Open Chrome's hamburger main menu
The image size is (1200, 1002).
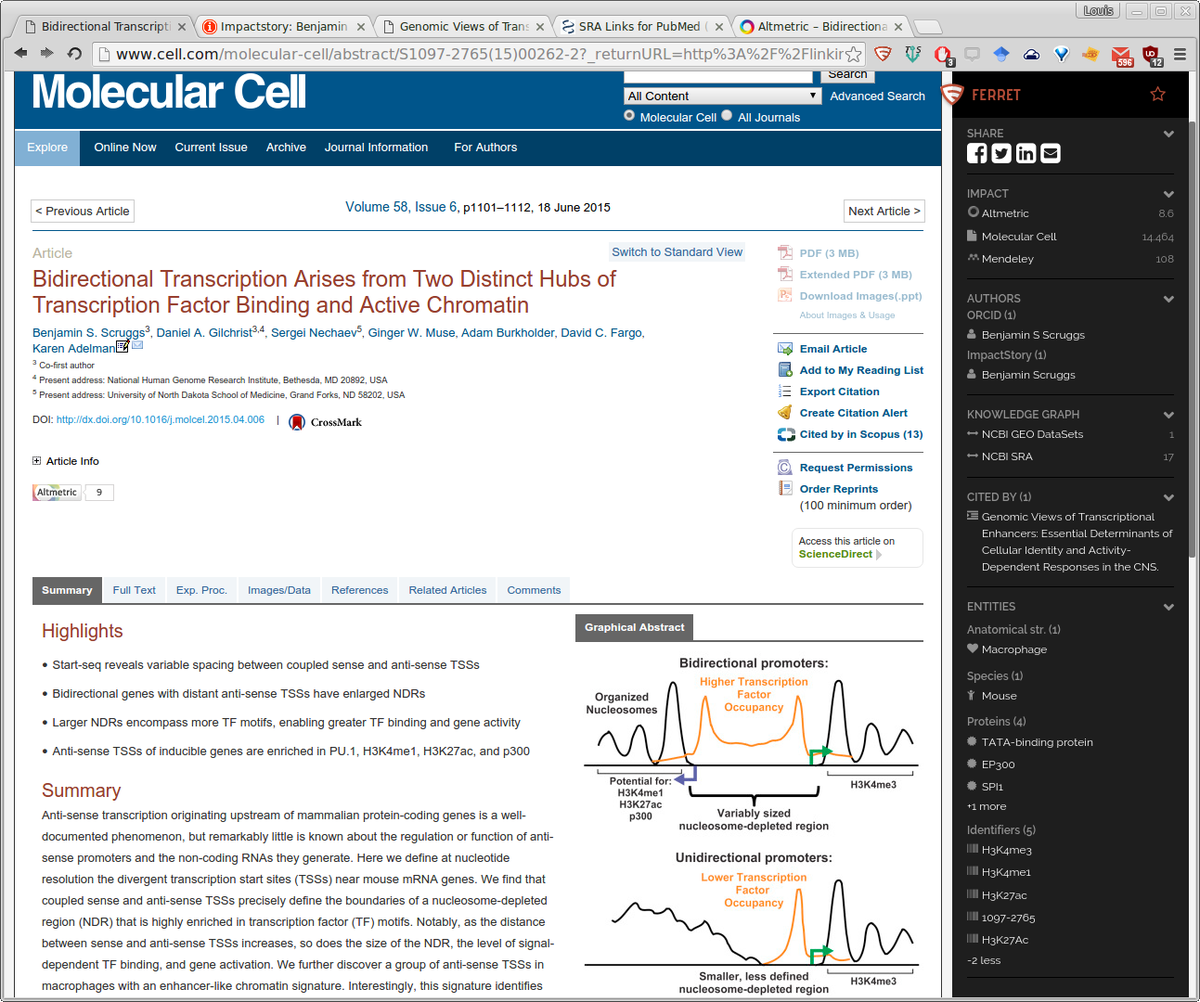pyautogui.click(x=1181, y=54)
